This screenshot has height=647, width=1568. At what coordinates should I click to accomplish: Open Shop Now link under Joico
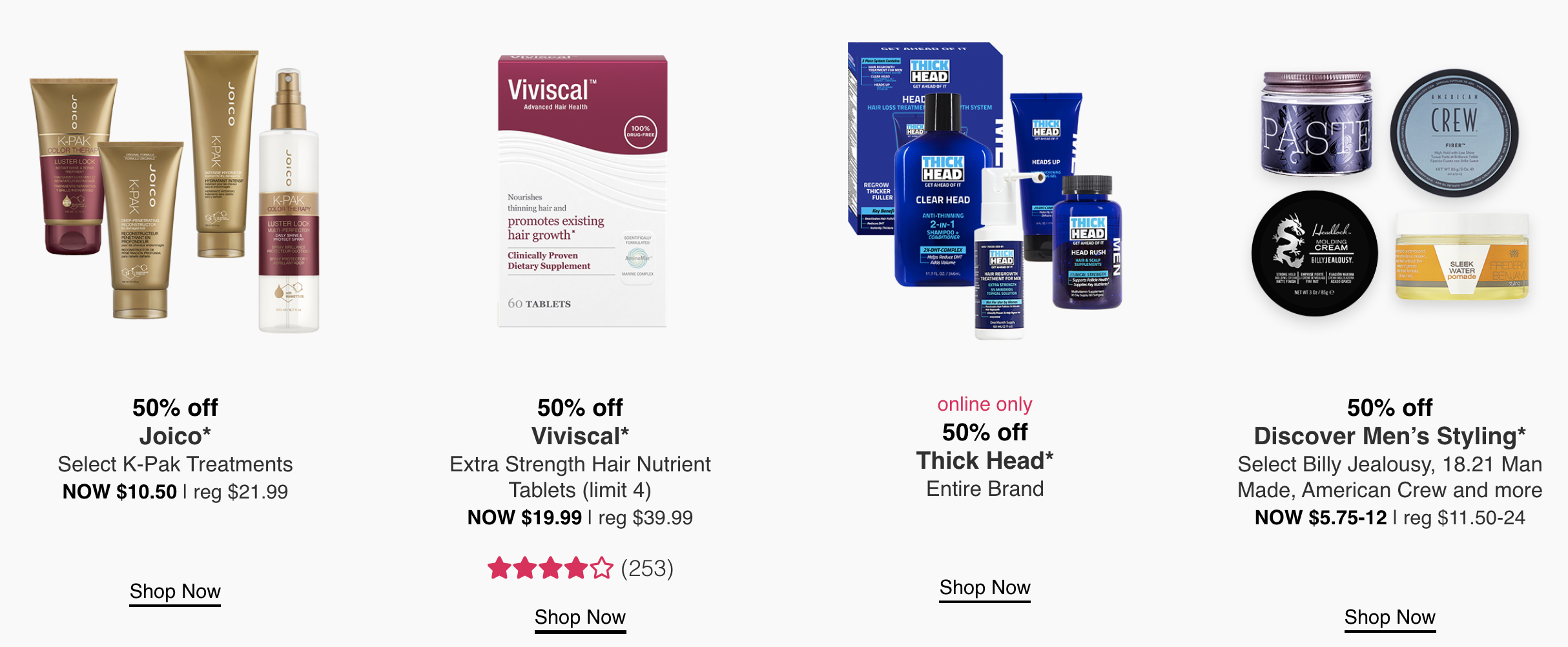pos(175,591)
